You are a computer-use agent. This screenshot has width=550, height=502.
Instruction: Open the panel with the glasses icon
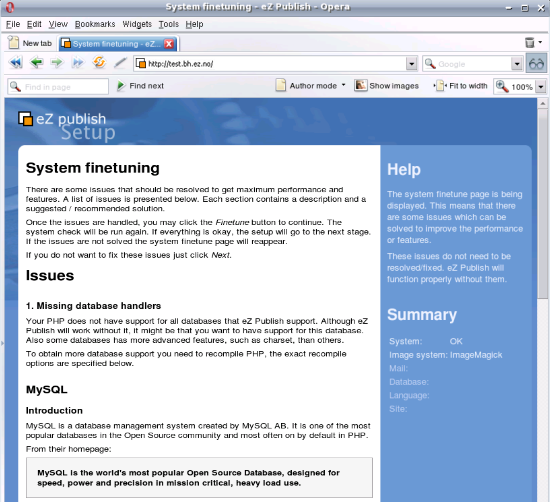536,63
